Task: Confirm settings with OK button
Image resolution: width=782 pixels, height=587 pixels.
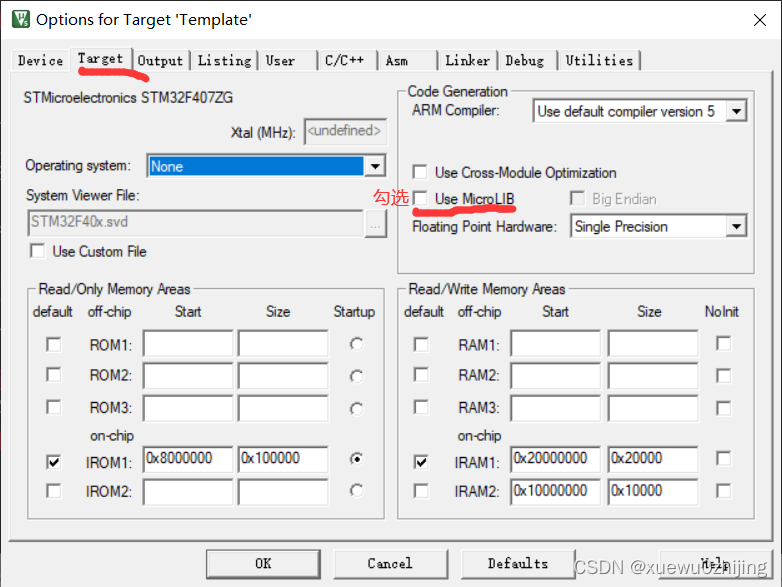Action: click(x=263, y=564)
